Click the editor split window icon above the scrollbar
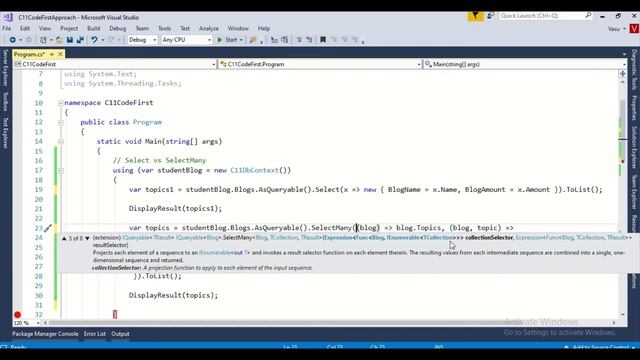Viewport: 640px width, 360px height. pyautogui.click(x=622, y=74)
